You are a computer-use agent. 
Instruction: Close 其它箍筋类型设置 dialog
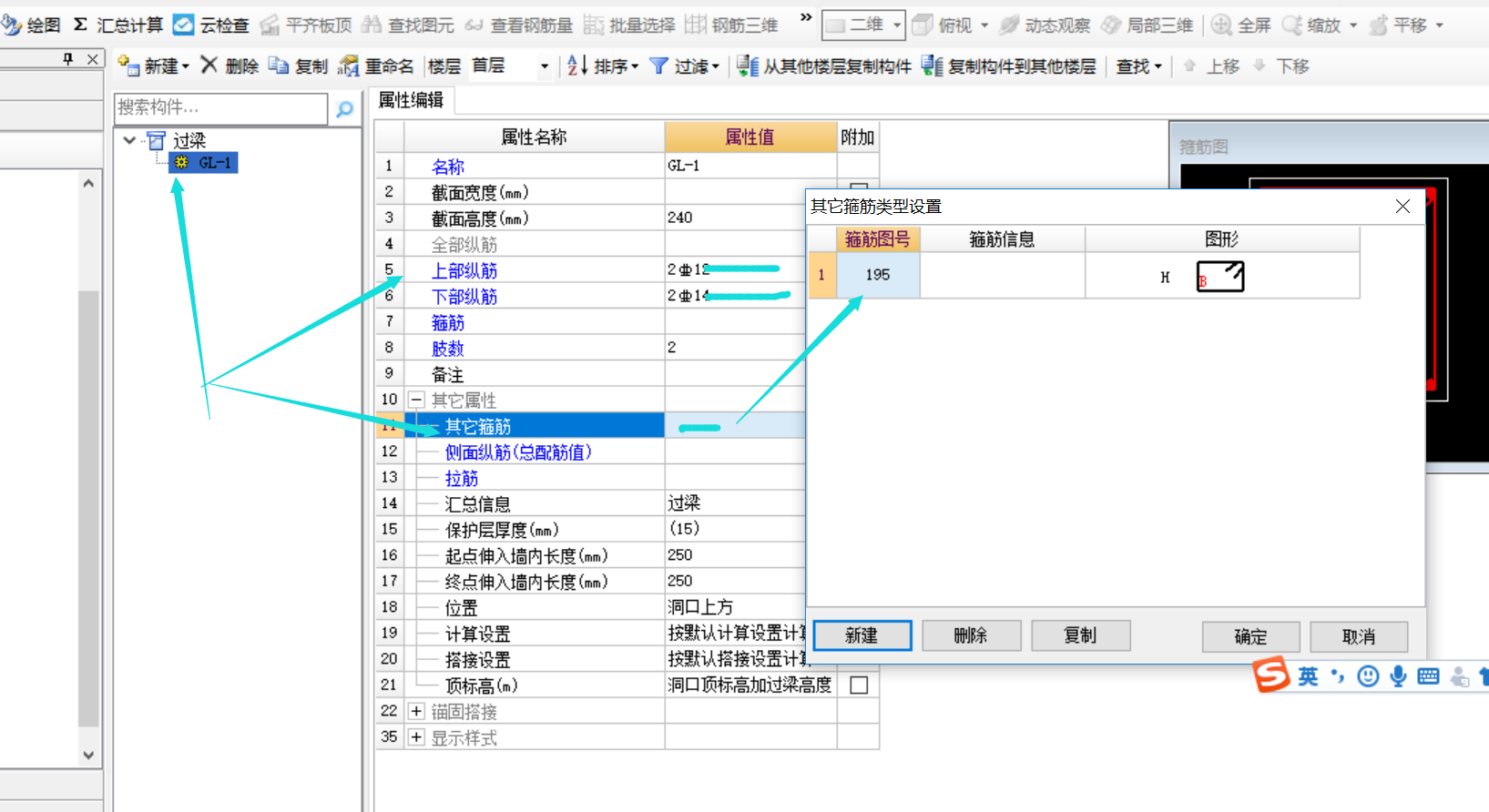tap(1402, 207)
